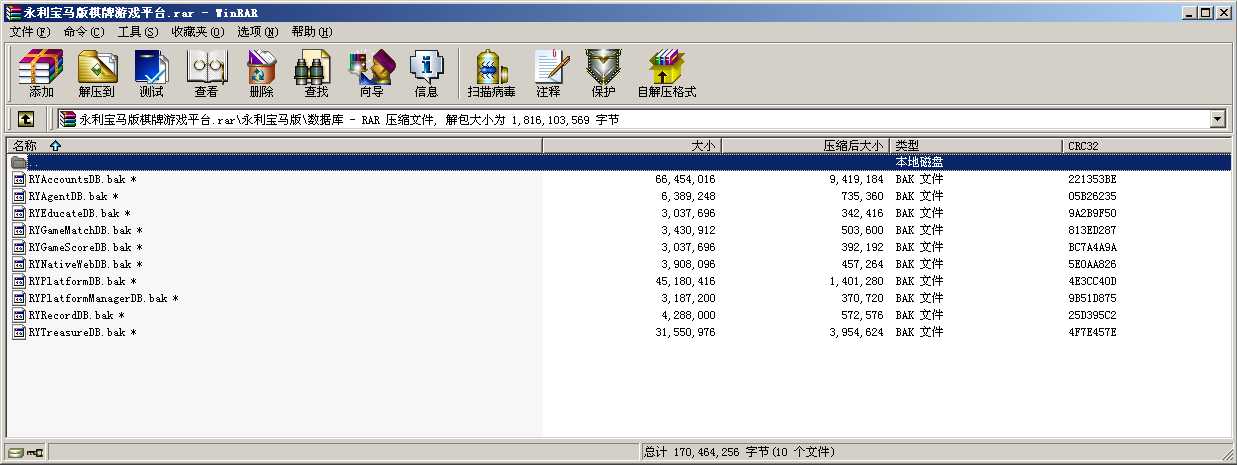Sort by Packed Size (压缩后大小) header
The height and width of the screenshot is (465, 1237).
[x=806, y=146]
